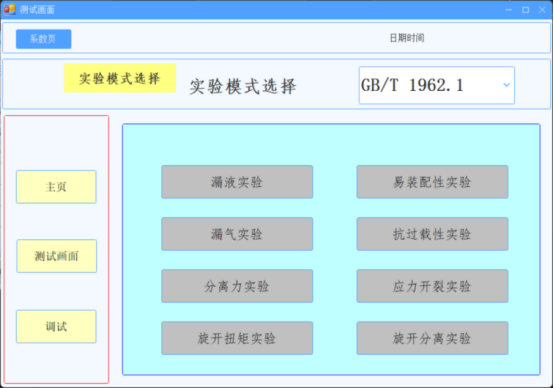Start the 旋开分离实验 test
Screen dimensions: 554x388
click(x=432, y=338)
